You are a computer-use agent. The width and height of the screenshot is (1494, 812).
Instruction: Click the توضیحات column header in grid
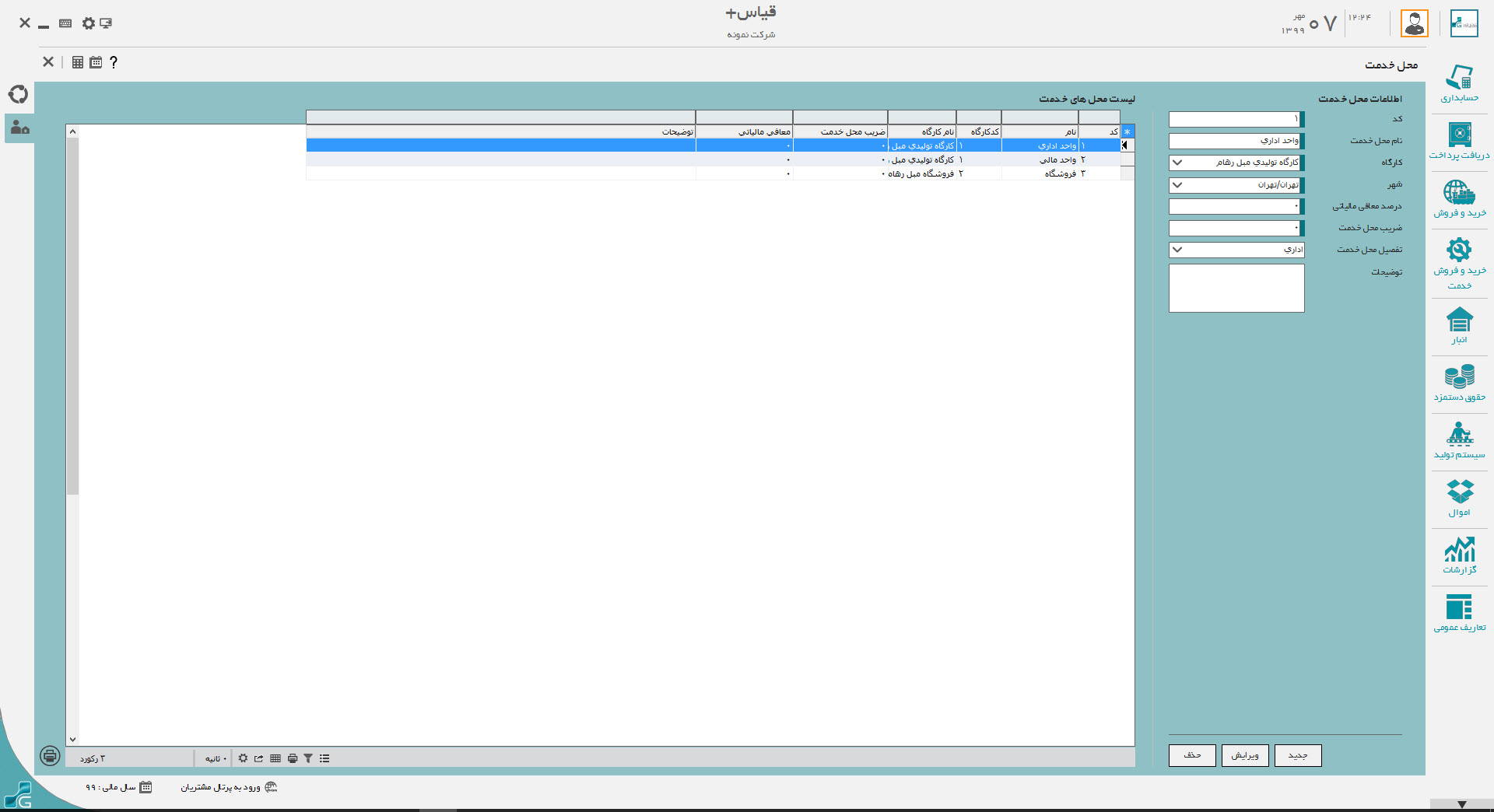501,132
